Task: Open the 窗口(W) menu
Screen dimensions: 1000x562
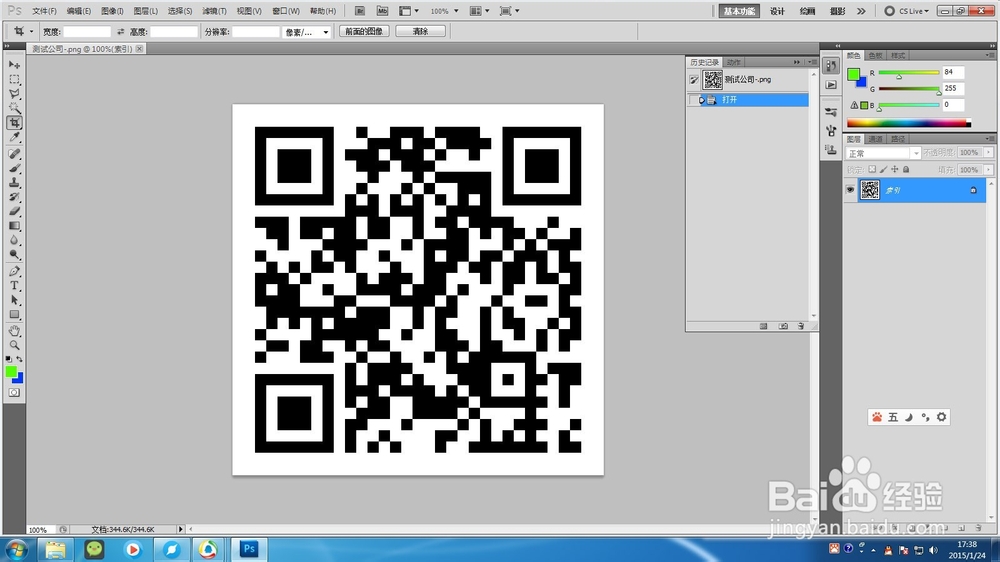Action: (286, 11)
